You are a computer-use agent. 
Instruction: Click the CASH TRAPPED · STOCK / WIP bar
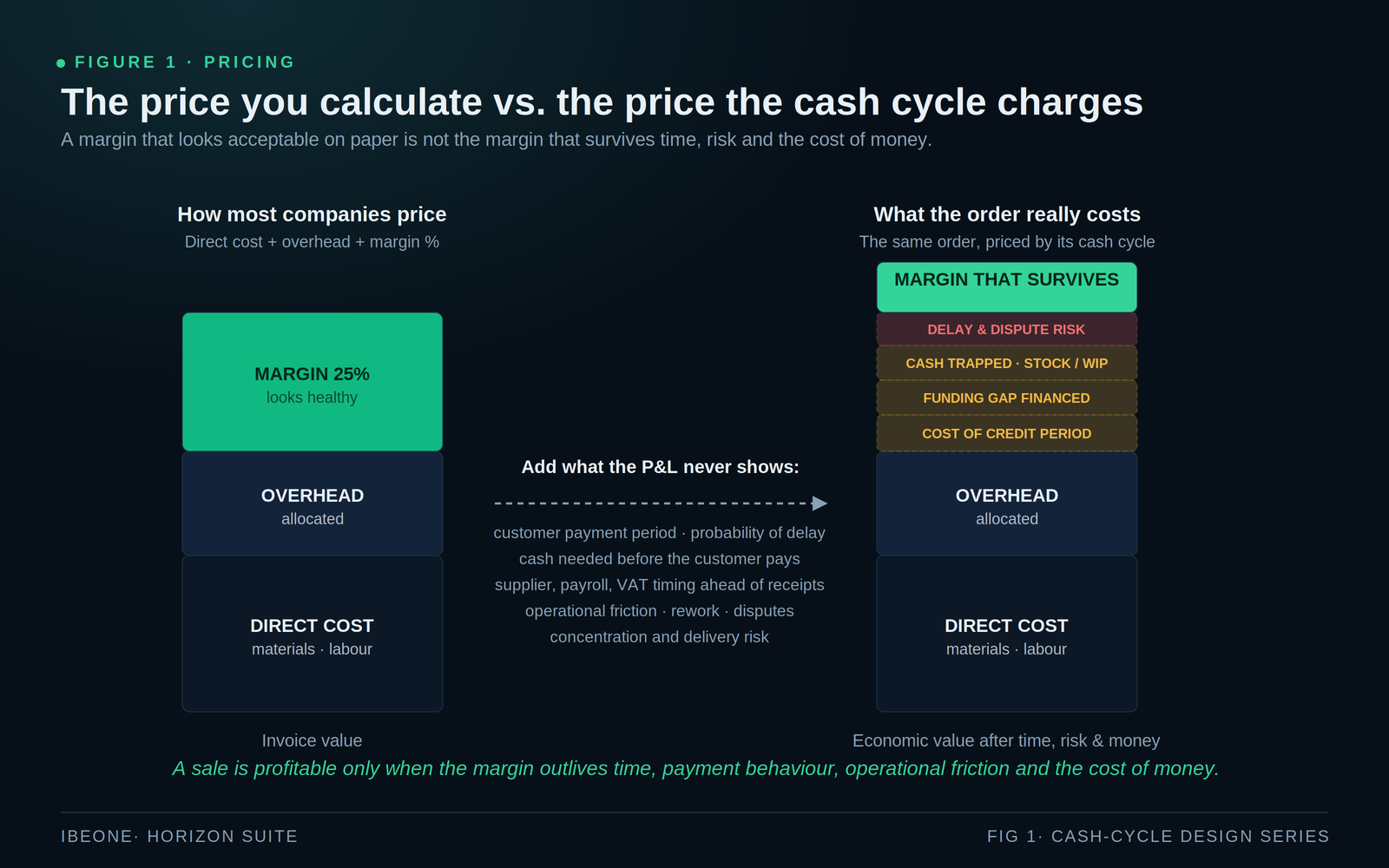(1007, 364)
